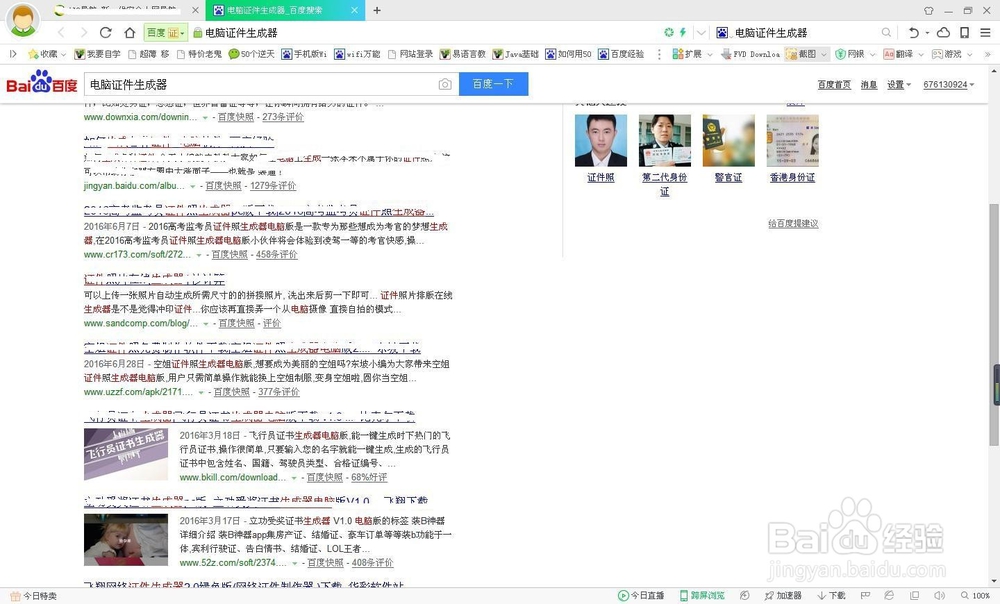Open the www.52z.com/soft result URL
This screenshot has width=1000, height=604.
pyautogui.click(x=234, y=563)
